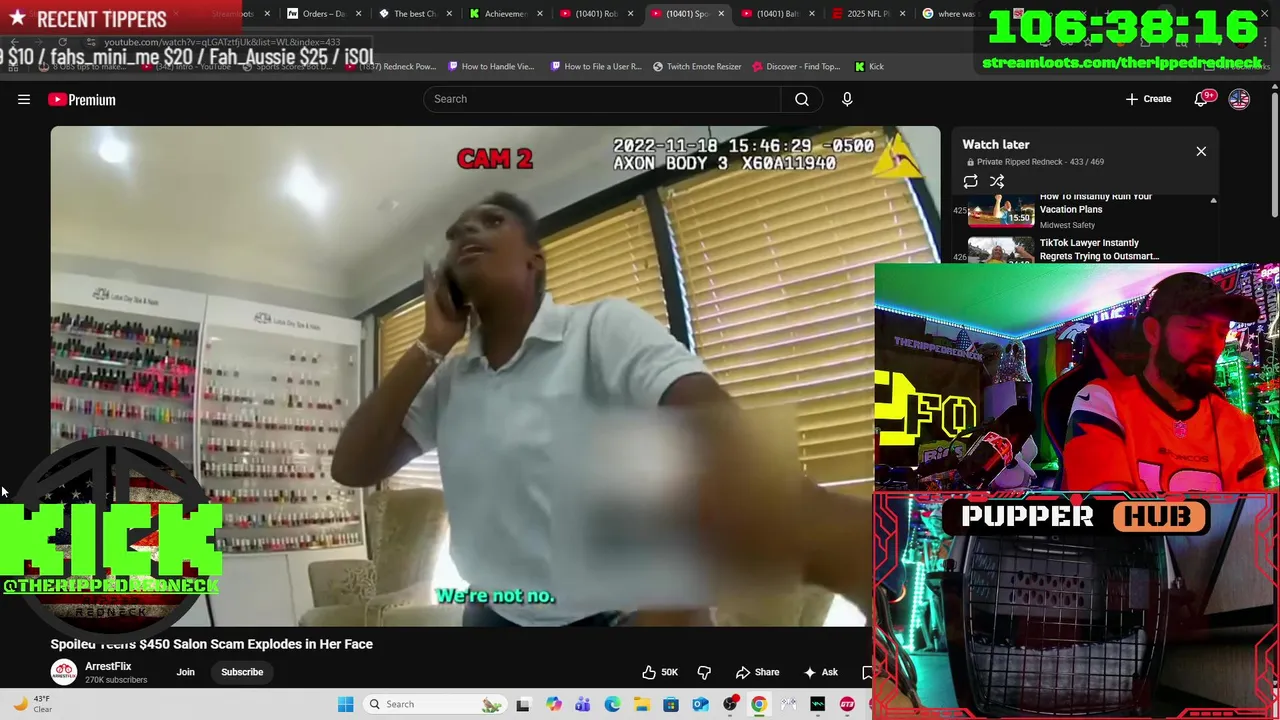1280x720 pixels.
Task: Open YouTube notifications bell
Action: click(x=1203, y=99)
